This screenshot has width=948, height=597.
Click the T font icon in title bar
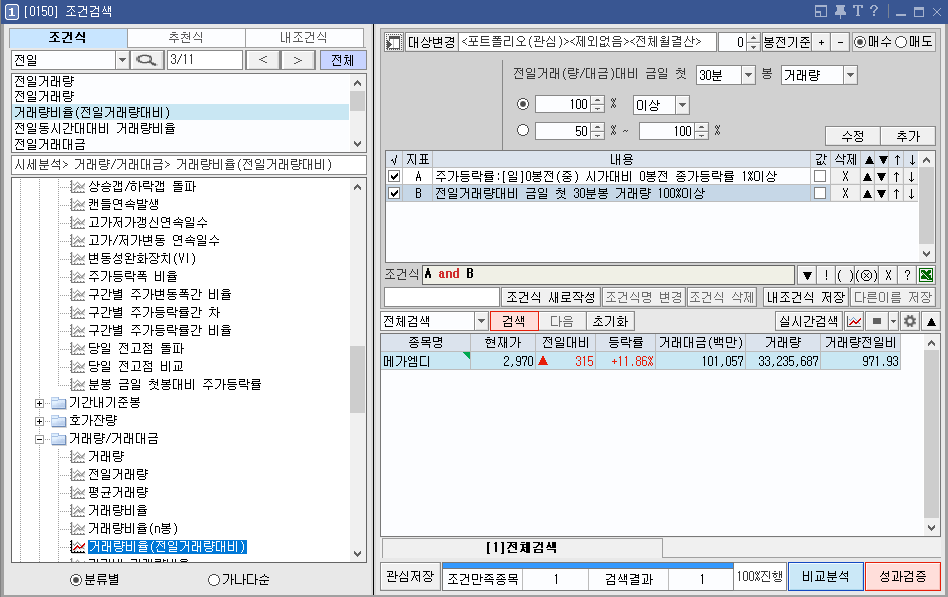pos(857,11)
